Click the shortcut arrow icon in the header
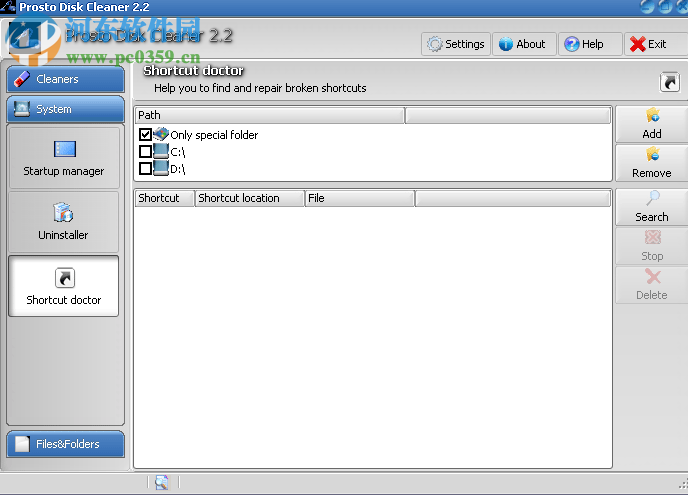This screenshot has height=497, width=688. pyautogui.click(x=670, y=82)
